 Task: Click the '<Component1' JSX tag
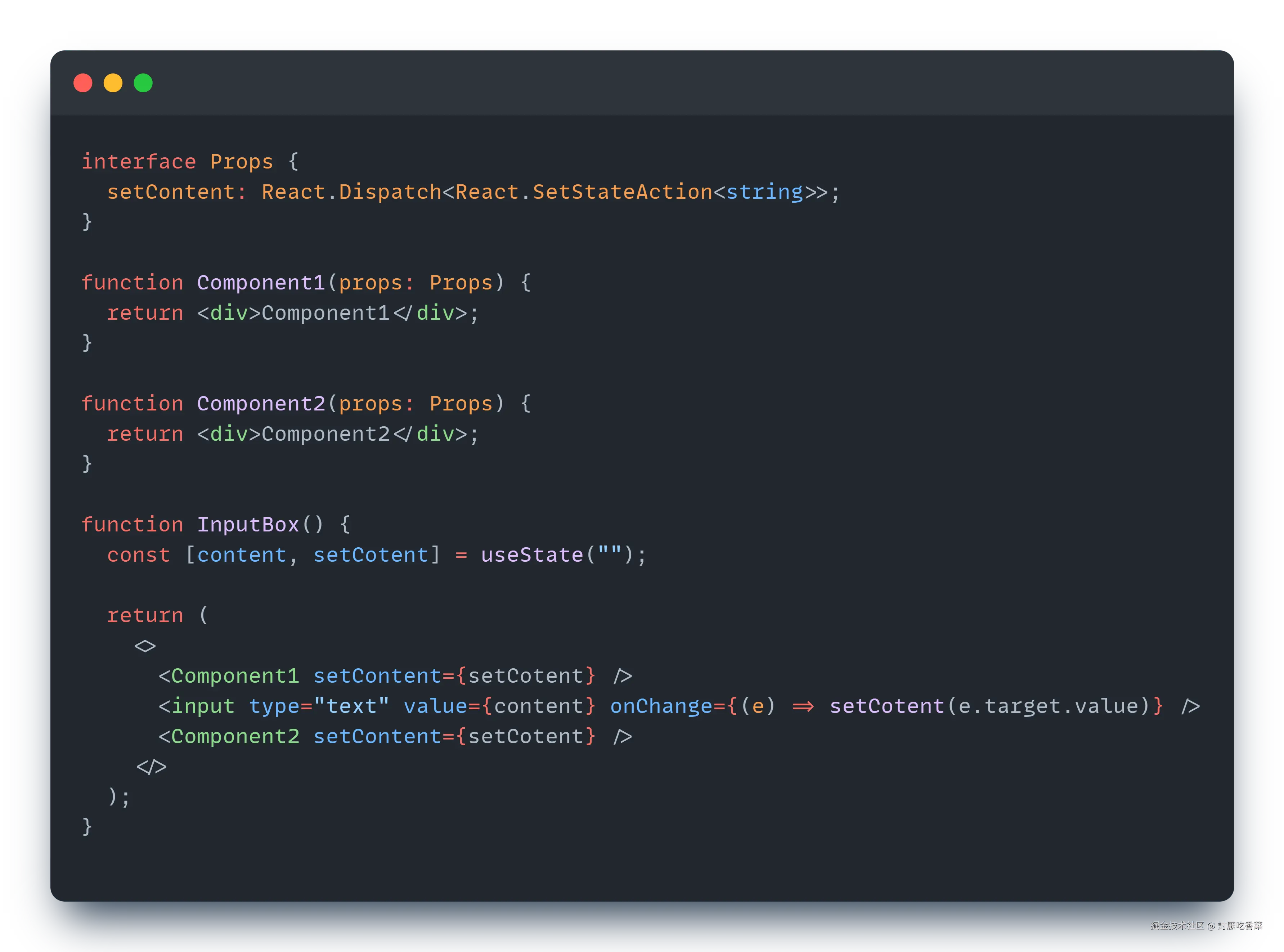229,676
